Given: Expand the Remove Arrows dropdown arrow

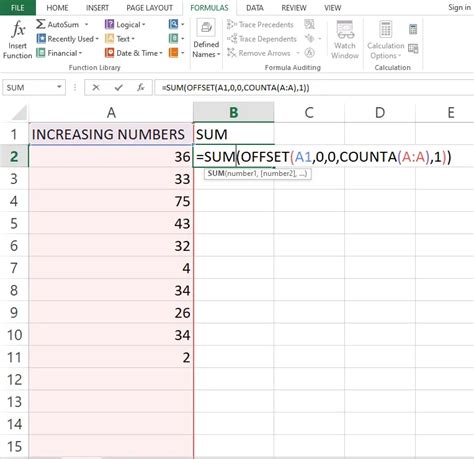Looking at the screenshot, I should point(298,53).
